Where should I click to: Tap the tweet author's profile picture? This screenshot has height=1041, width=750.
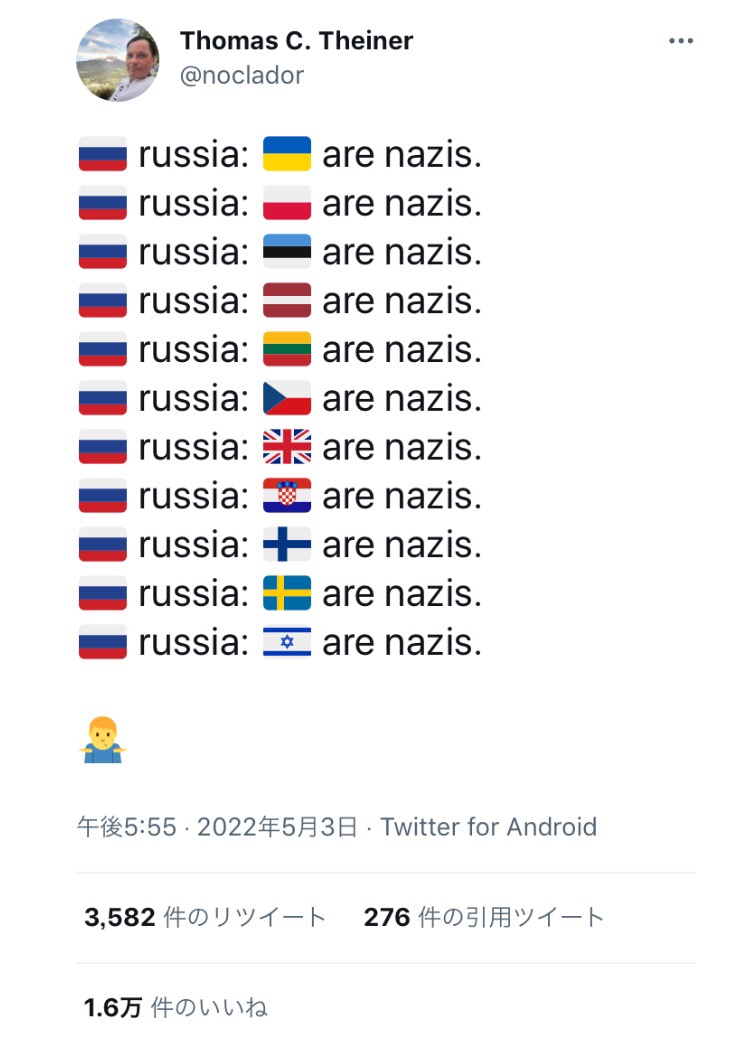[x=118, y=59]
